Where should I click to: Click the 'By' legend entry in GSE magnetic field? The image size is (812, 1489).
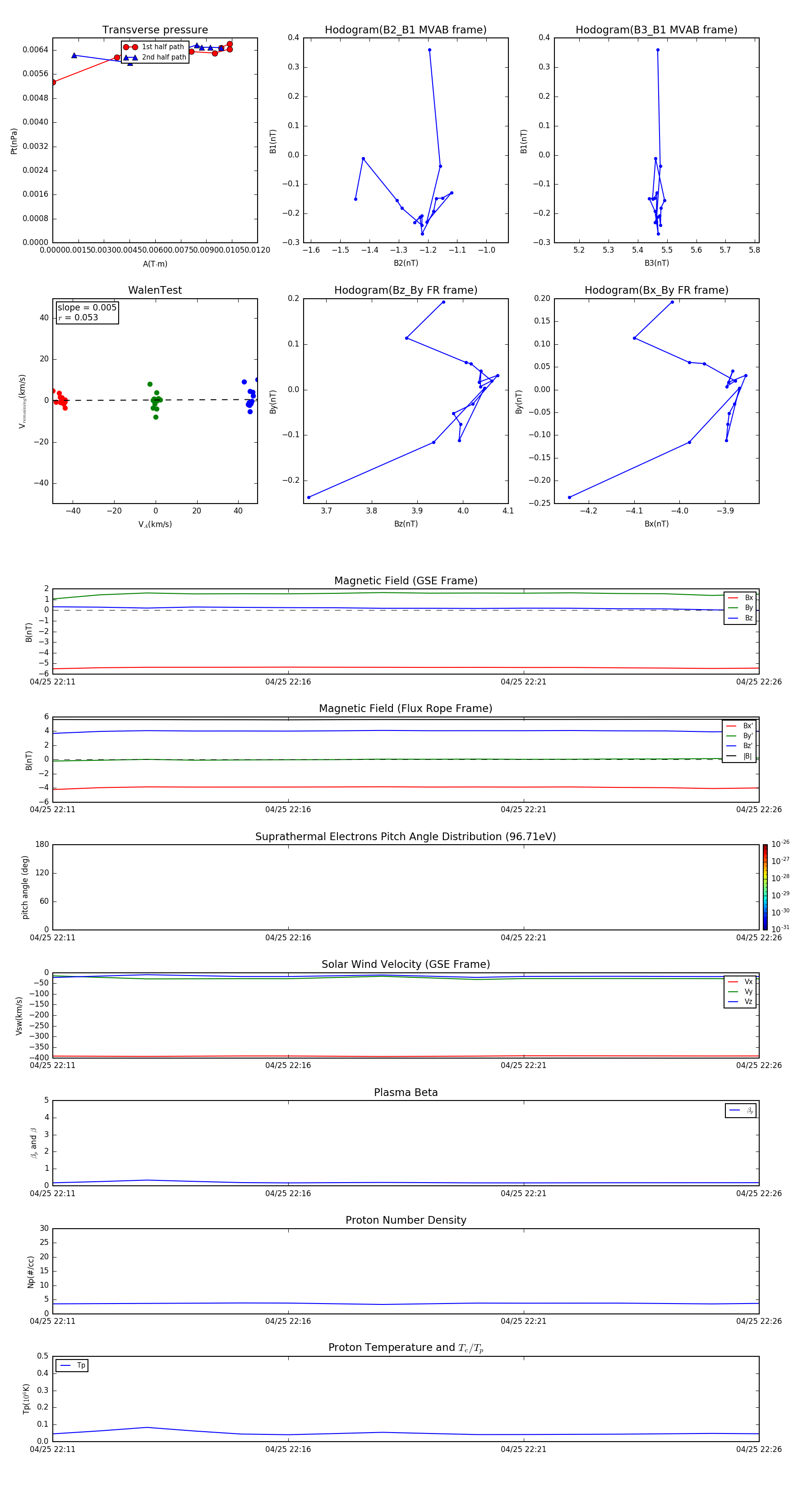[x=740, y=607]
